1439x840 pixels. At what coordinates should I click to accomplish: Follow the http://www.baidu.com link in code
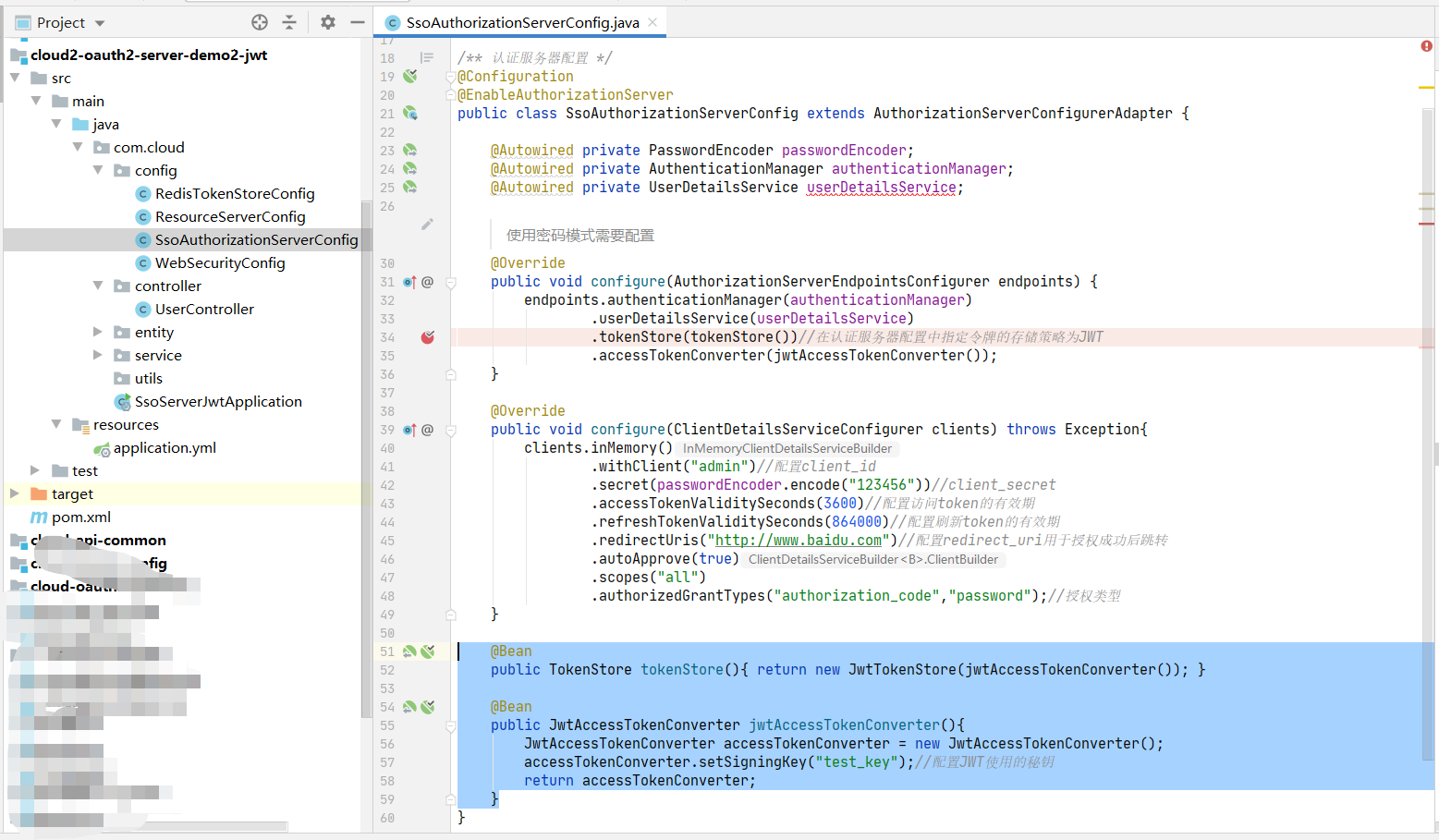[x=799, y=541]
